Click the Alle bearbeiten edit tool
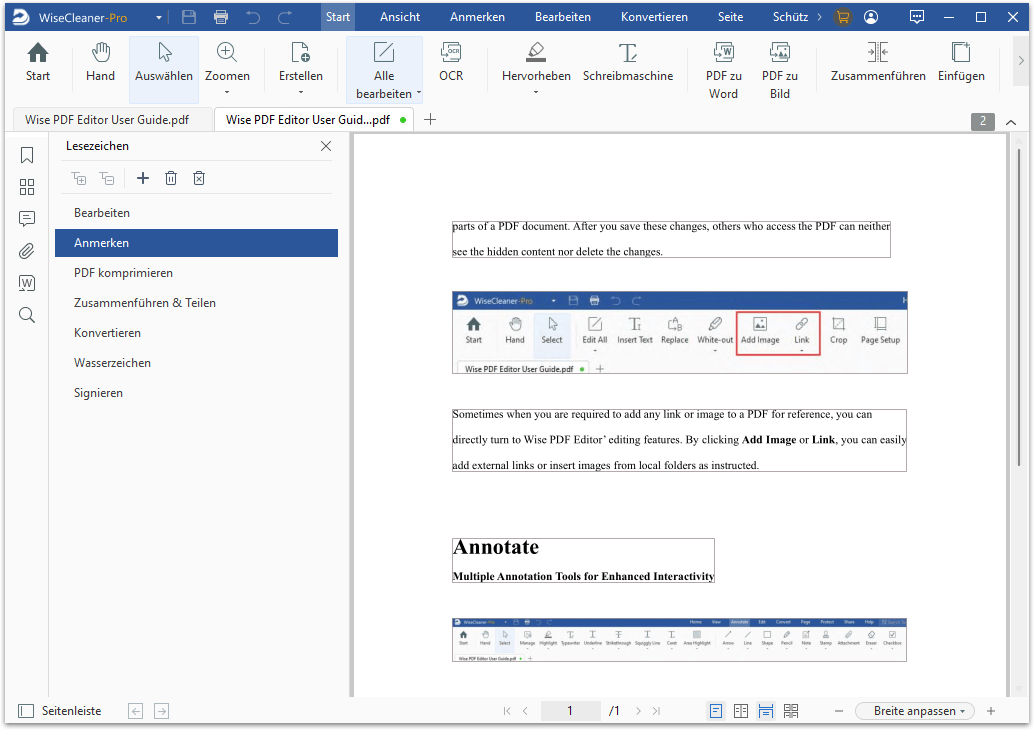Screen dimensions: 1034x730 (x=384, y=69)
